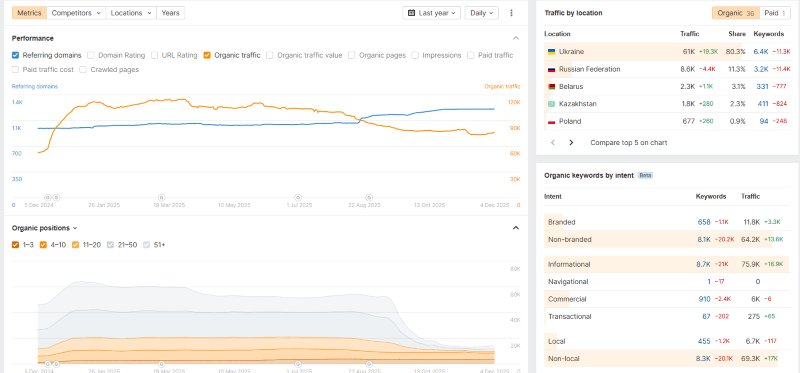The height and width of the screenshot is (373, 800).
Task: Enable Organic traffic value checkbox
Action: [x=269, y=55]
